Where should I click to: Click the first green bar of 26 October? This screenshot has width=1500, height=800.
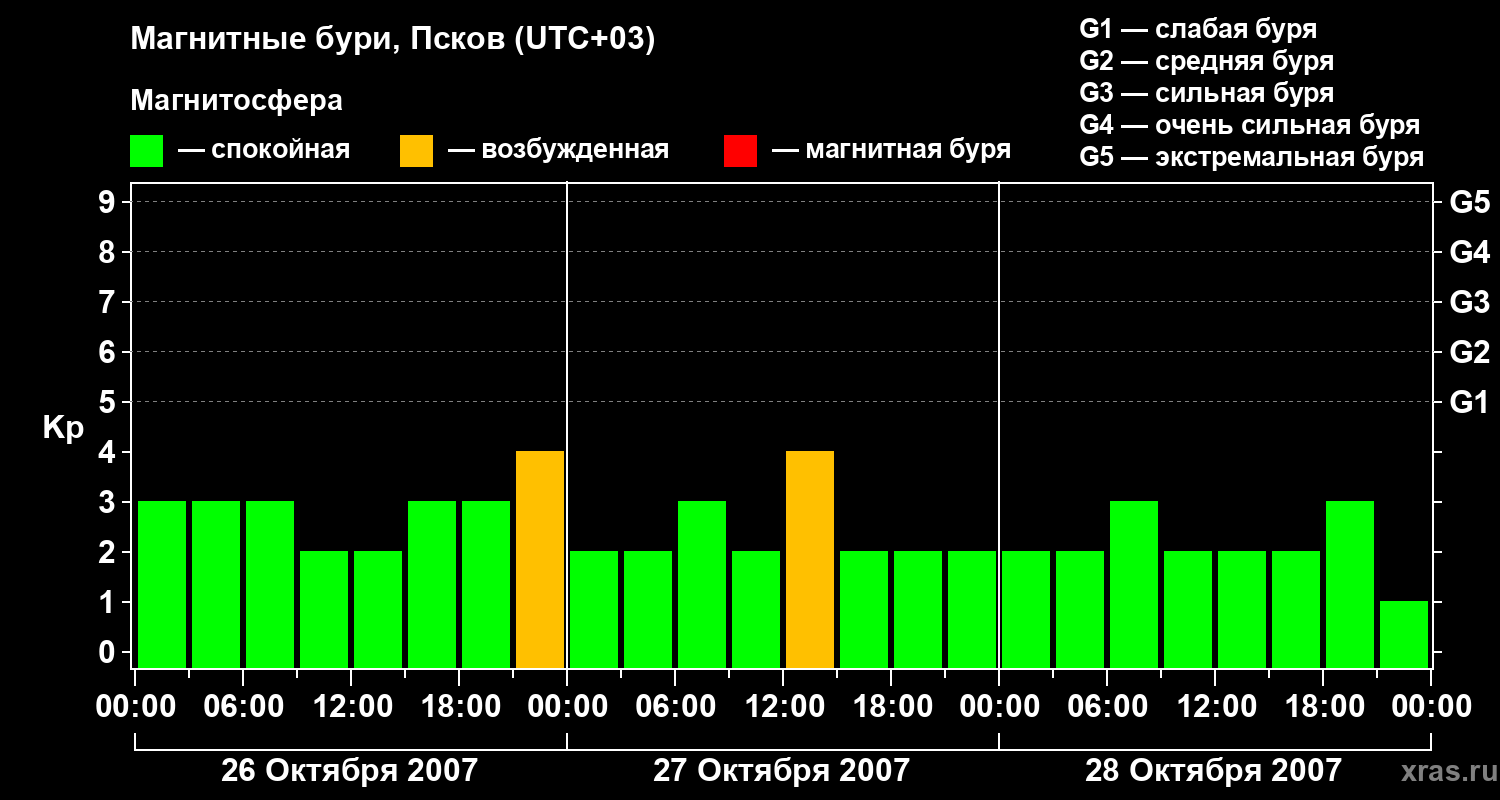click(x=162, y=584)
